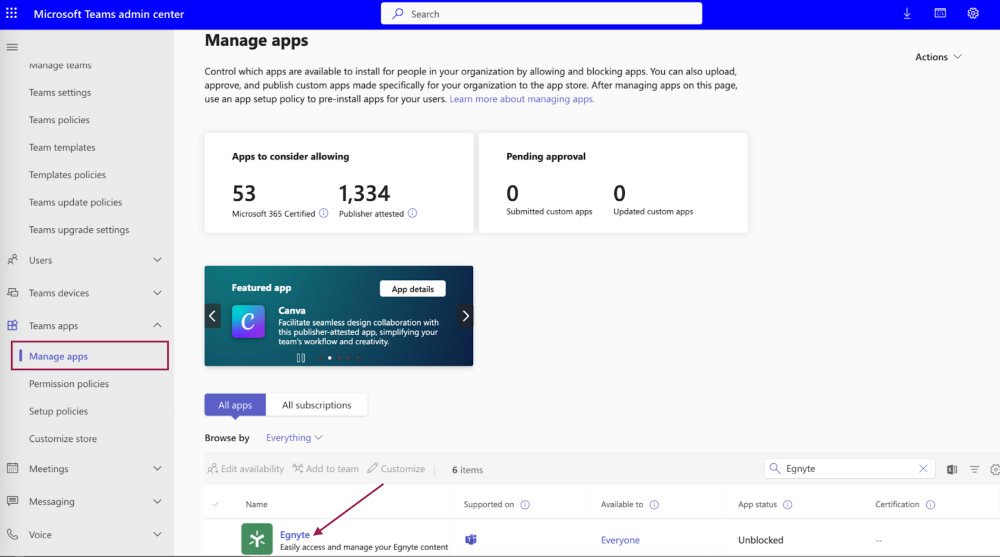
Task: Expand the Teams devices section
Action: [158, 293]
